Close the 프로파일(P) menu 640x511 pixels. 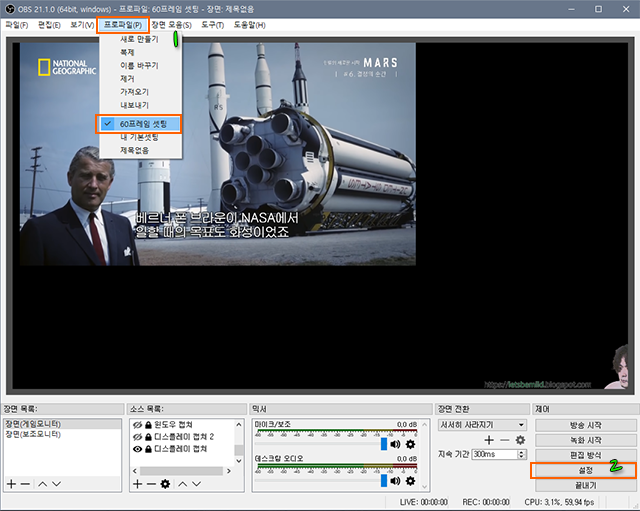point(123,25)
